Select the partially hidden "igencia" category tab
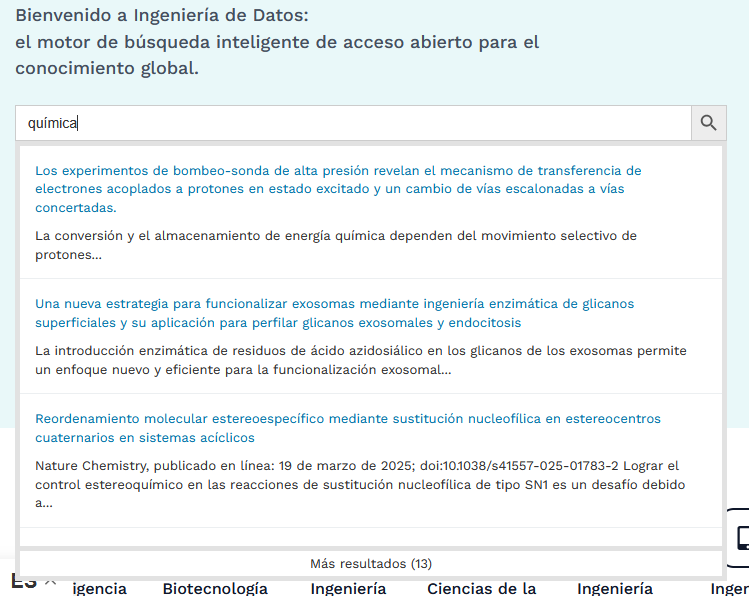 click(x=99, y=588)
